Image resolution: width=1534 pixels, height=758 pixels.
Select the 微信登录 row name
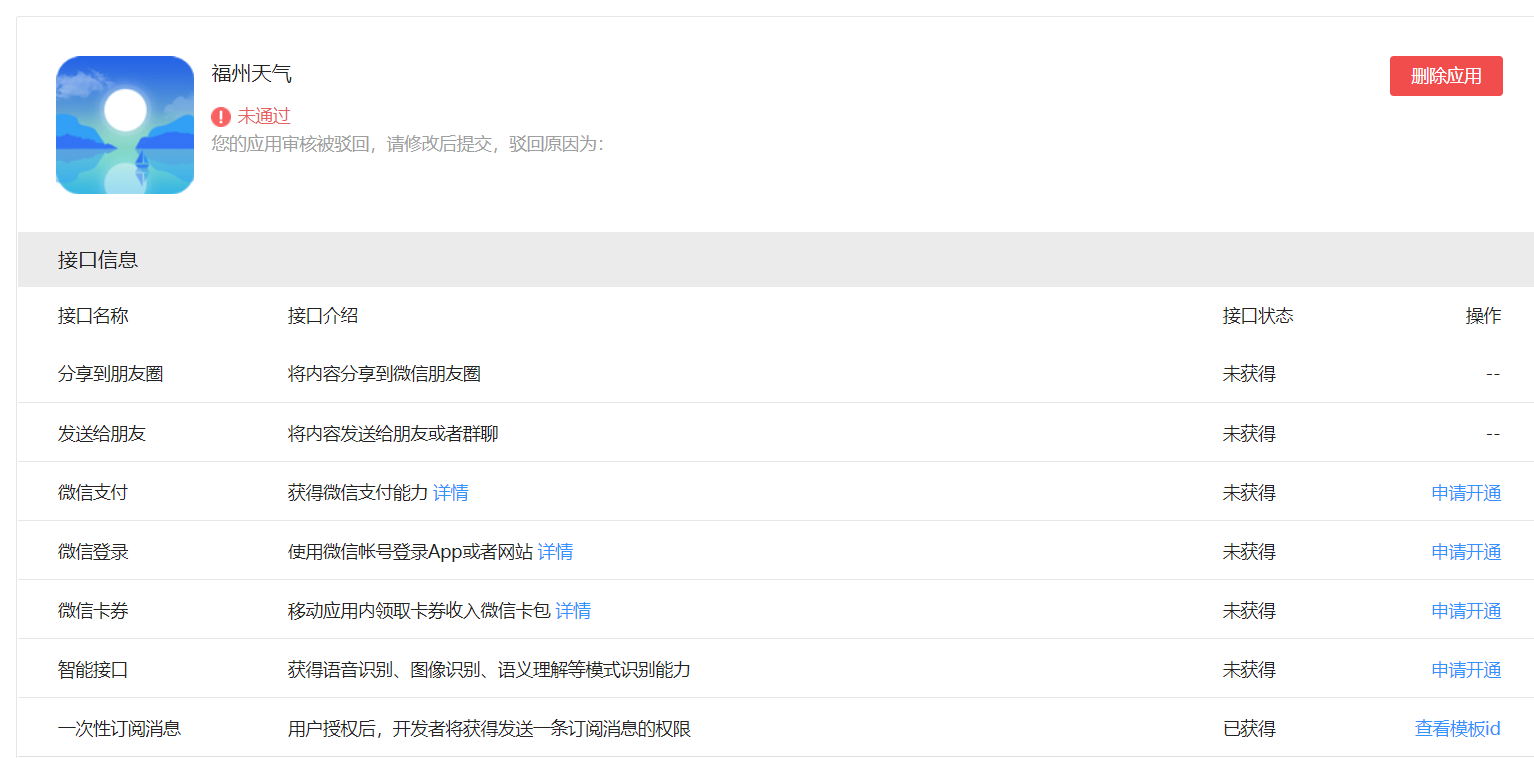pyautogui.click(x=93, y=552)
